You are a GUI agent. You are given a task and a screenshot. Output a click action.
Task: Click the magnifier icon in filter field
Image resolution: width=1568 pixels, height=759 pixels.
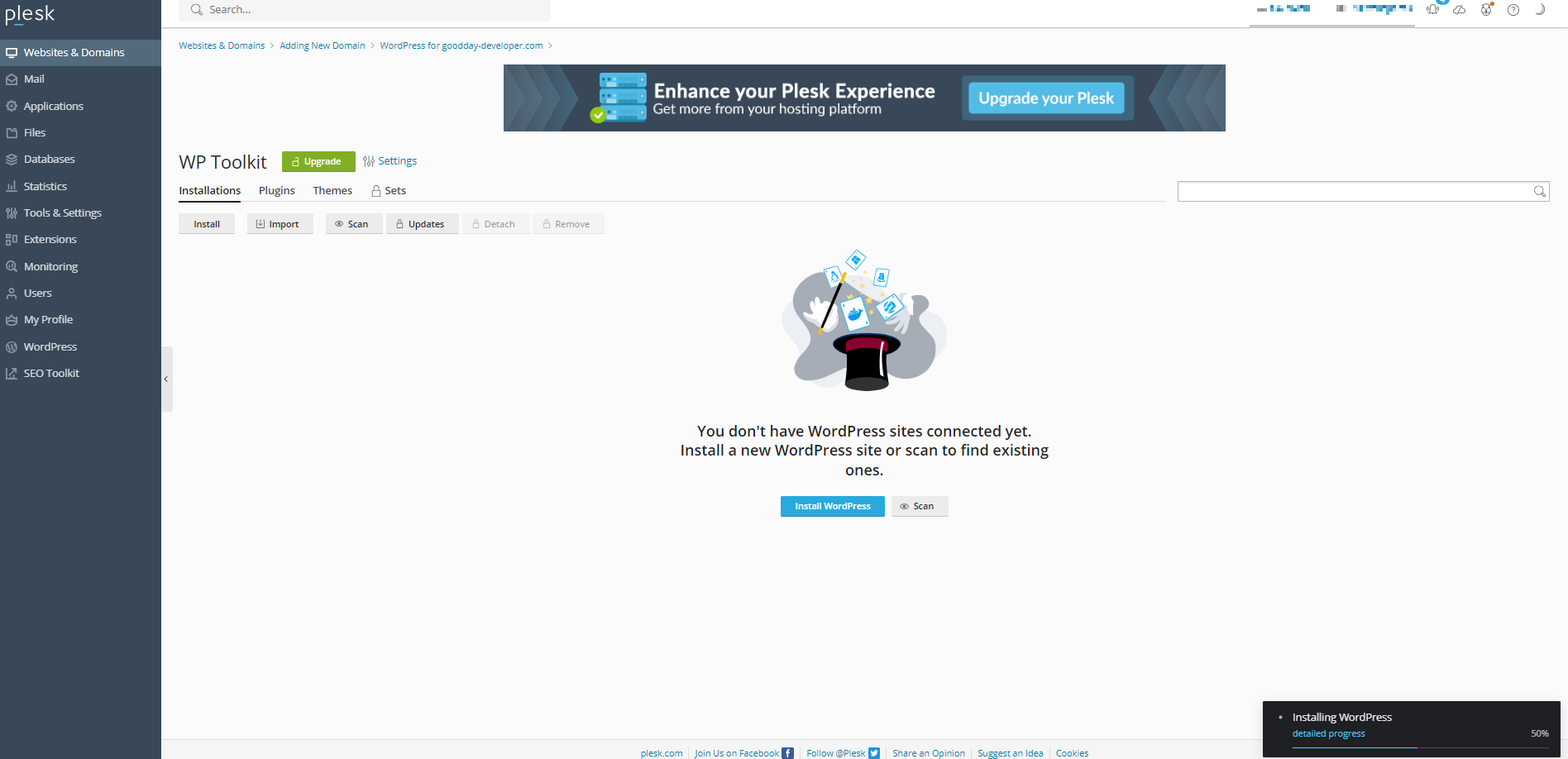point(1539,192)
